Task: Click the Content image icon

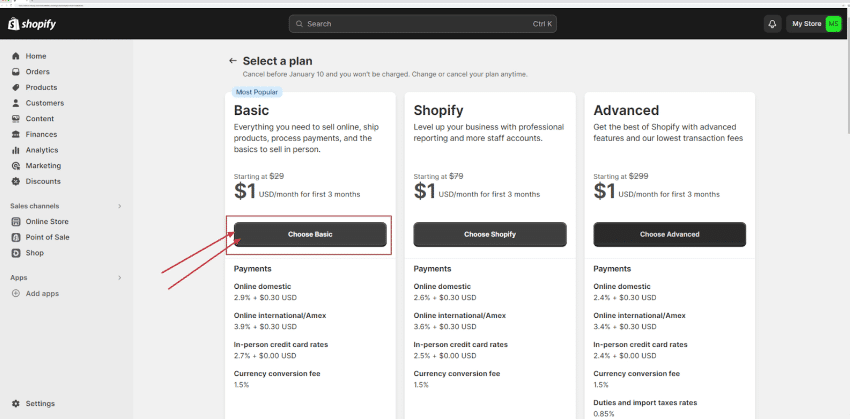Action: 16,119
